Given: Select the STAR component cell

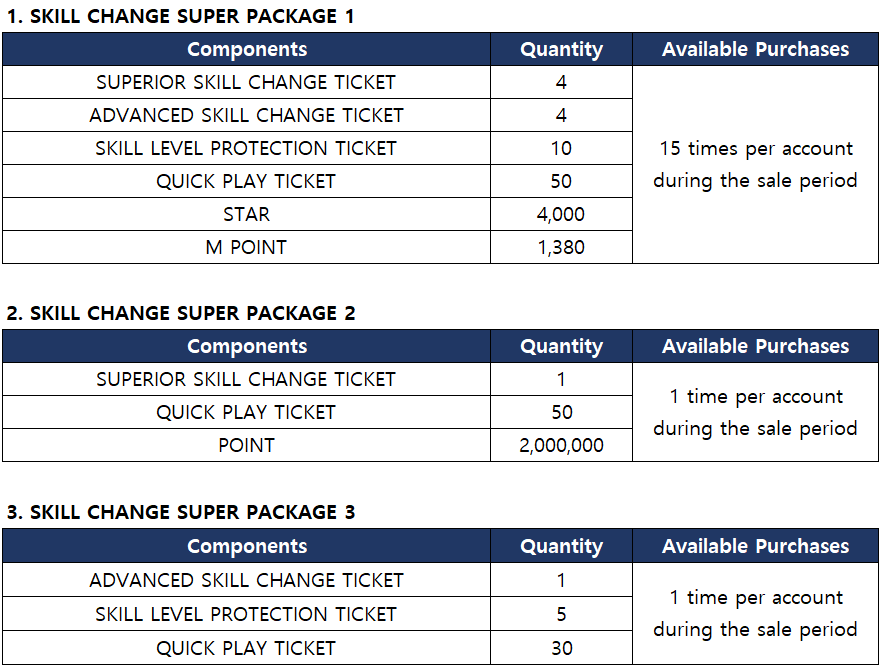Looking at the screenshot, I should coord(246,214).
